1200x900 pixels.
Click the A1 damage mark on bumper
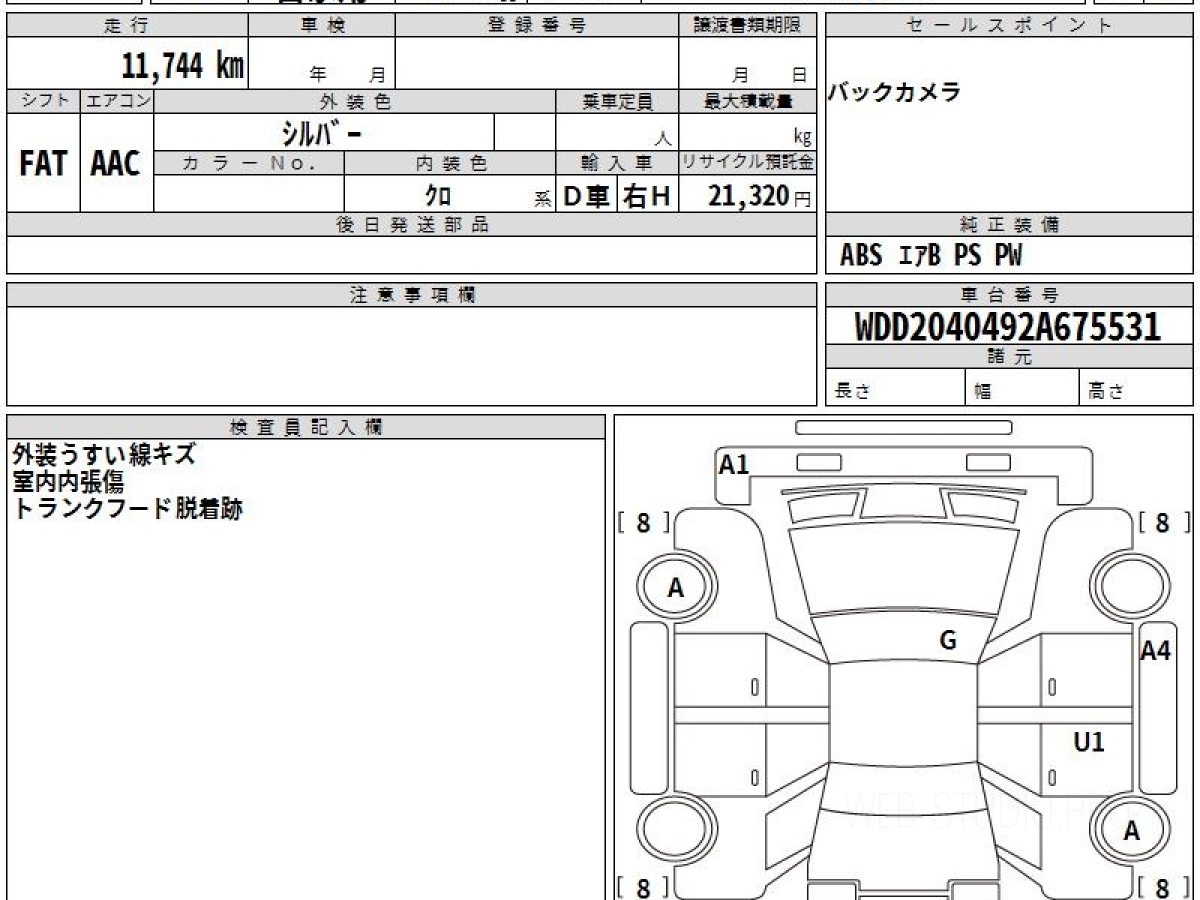[x=734, y=464]
